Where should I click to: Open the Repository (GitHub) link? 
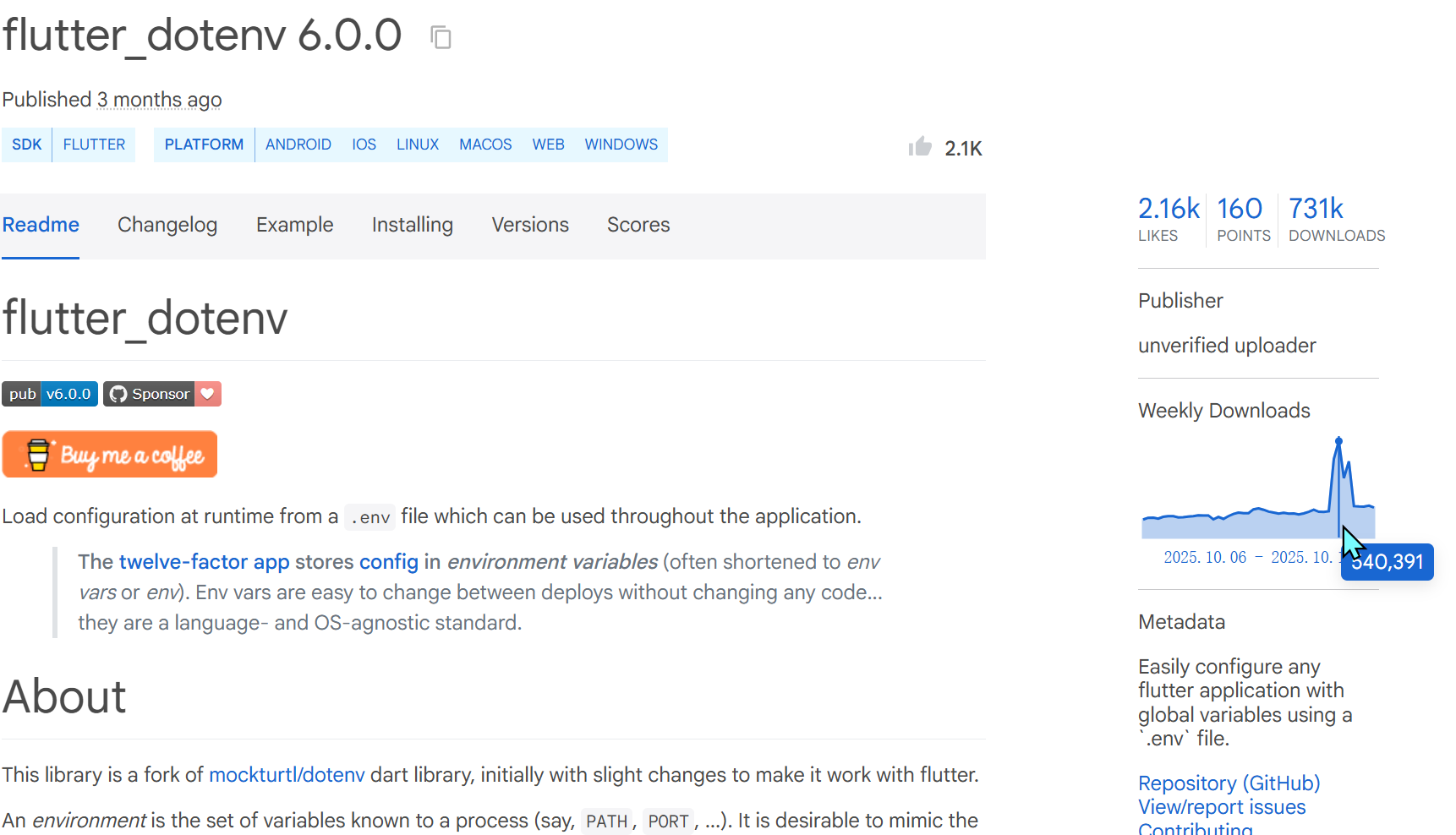[x=1229, y=783]
